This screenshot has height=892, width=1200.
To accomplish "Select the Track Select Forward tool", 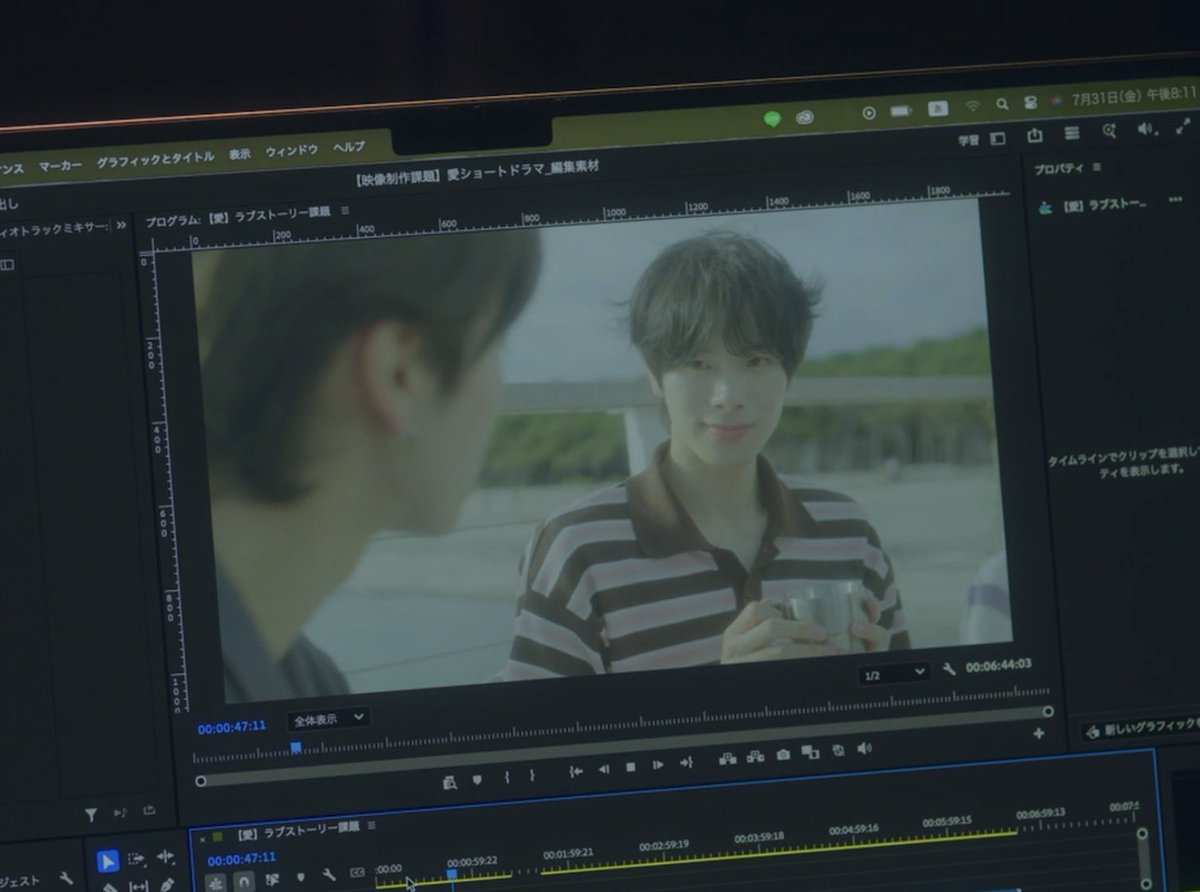I will pyautogui.click(x=136, y=859).
